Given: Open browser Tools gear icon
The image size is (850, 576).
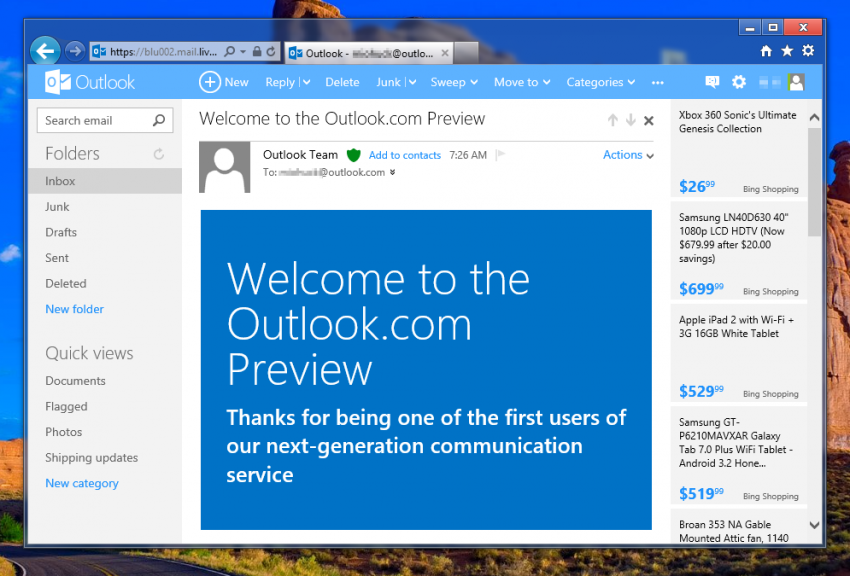Looking at the screenshot, I should coord(808,51).
